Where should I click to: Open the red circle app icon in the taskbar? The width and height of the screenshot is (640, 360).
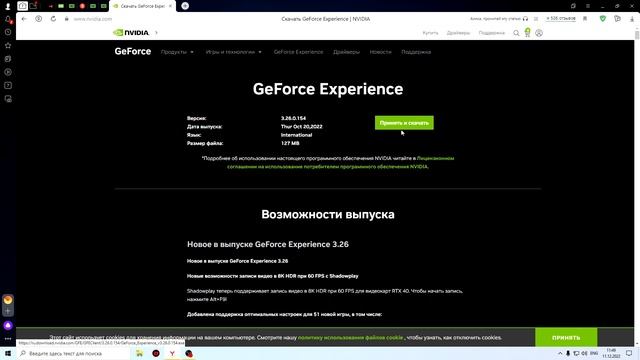pyautogui.click(x=156, y=353)
